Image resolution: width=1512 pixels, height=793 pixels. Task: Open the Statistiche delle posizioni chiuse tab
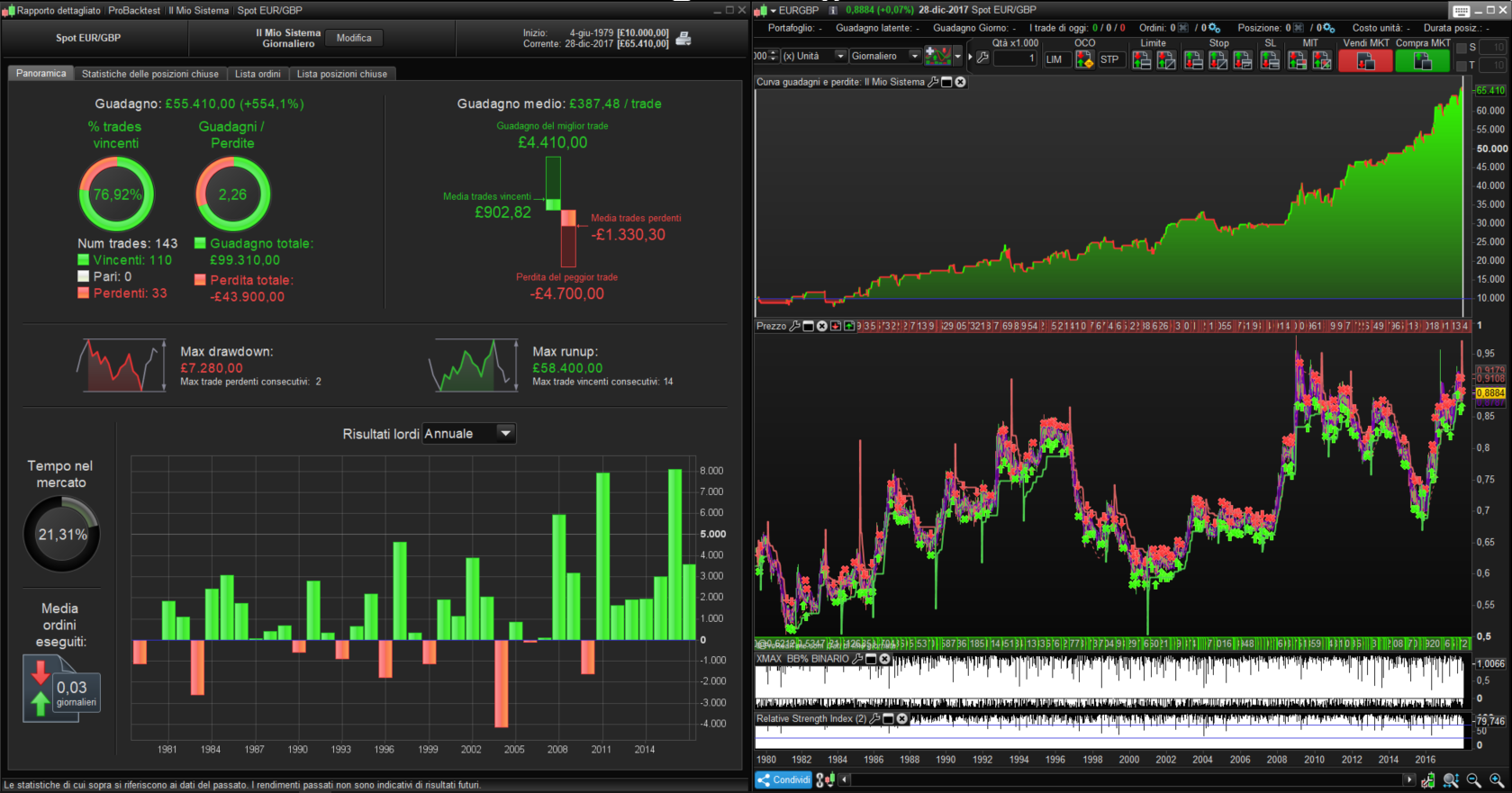point(150,74)
